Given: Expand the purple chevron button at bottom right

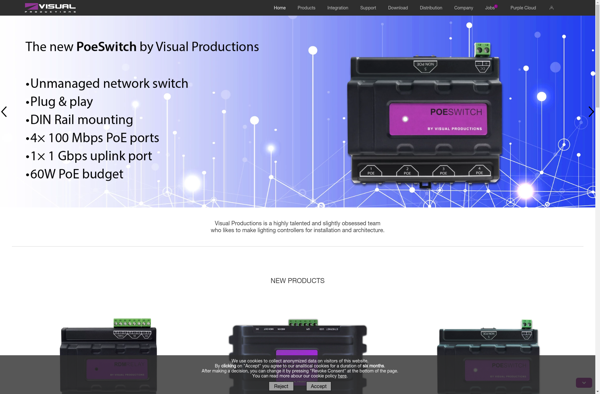Looking at the screenshot, I should [584, 383].
